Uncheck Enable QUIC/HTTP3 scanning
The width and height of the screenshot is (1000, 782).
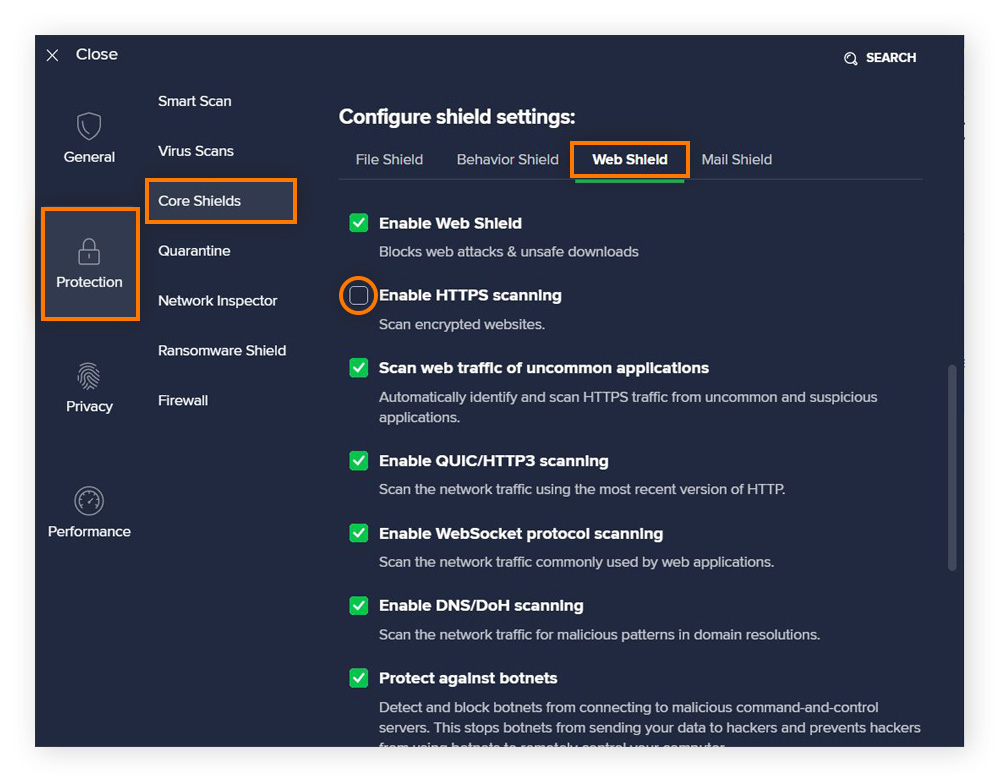click(358, 461)
